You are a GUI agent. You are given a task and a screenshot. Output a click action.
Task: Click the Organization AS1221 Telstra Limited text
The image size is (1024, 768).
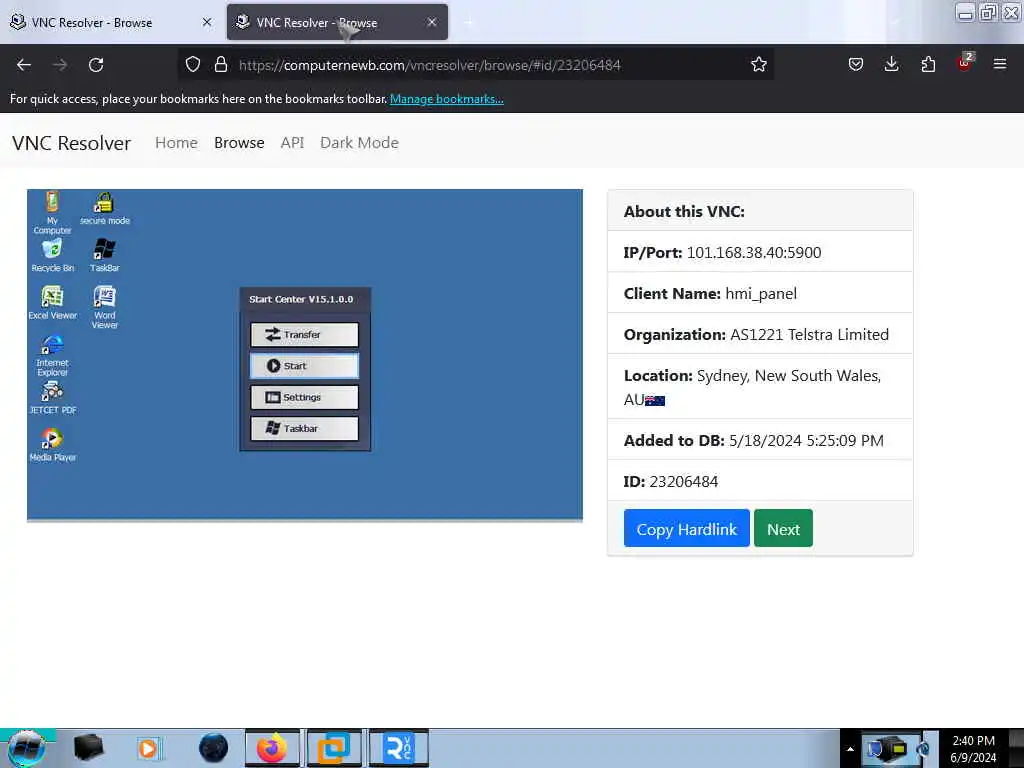coord(809,335)
